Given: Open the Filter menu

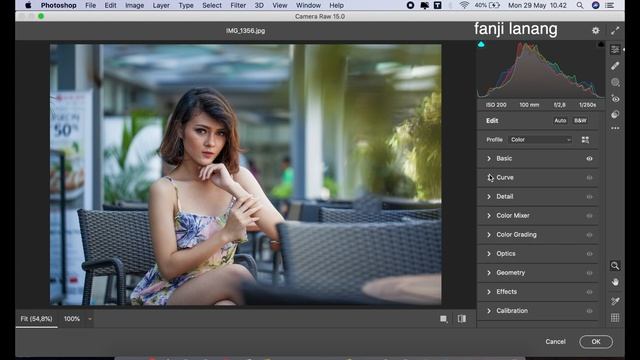Looking at the screenshot, I should point(238,5).
